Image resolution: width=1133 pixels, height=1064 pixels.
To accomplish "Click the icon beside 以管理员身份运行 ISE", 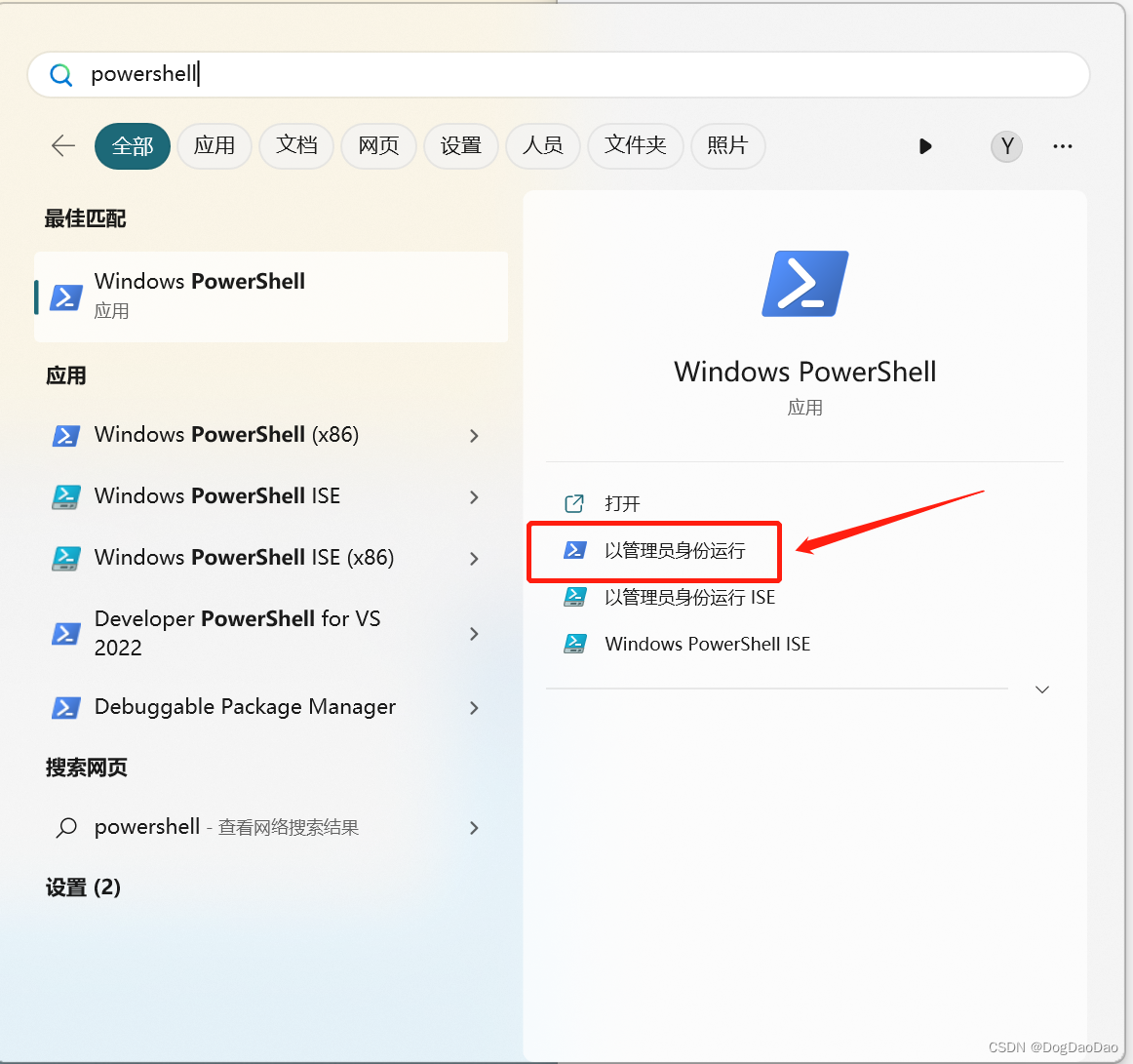I will [574, 597].
